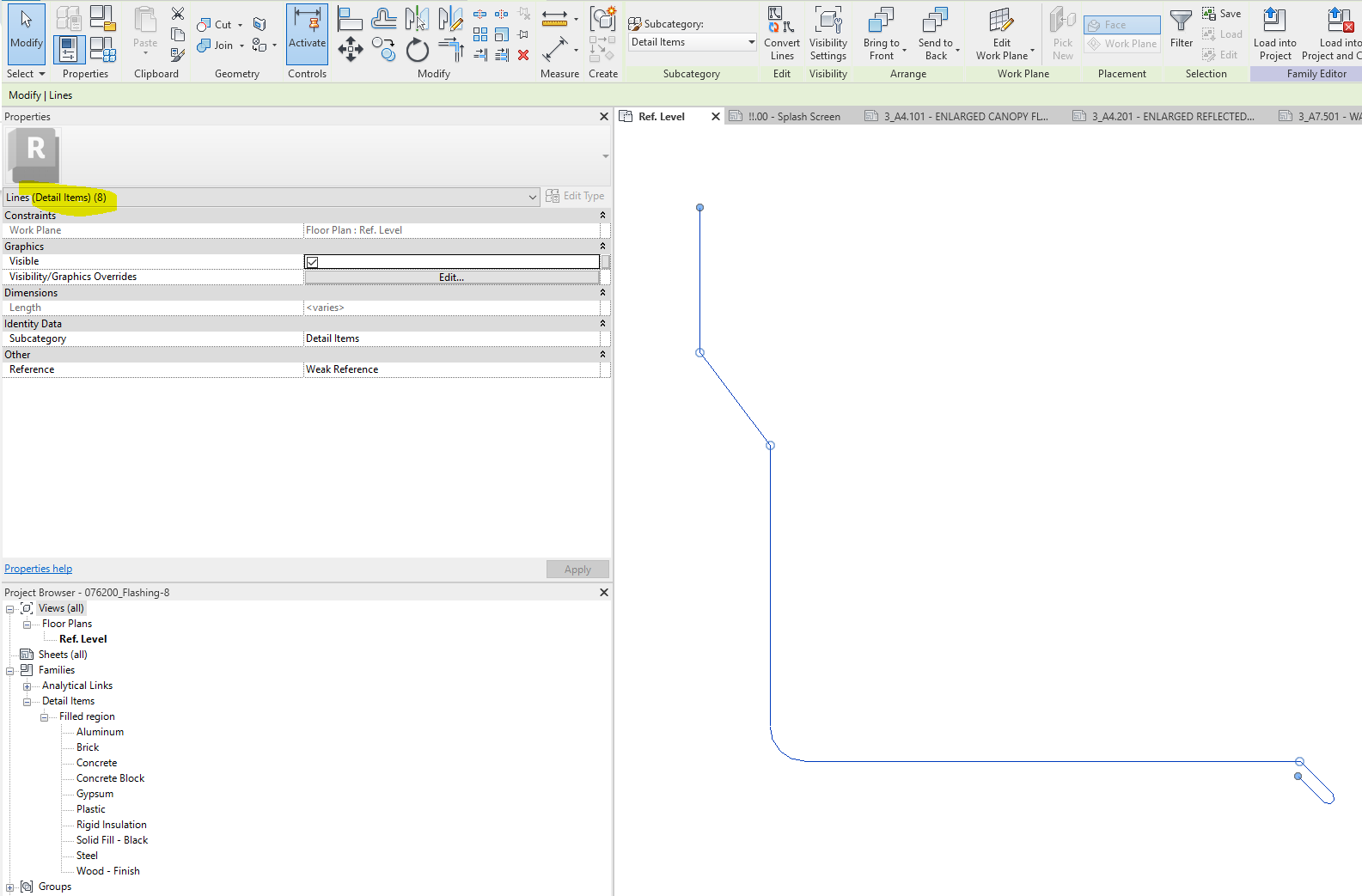Viewport: 1362px width, 896px height.
Task: Click the Subcategory value field
Action: coord(452,338)
